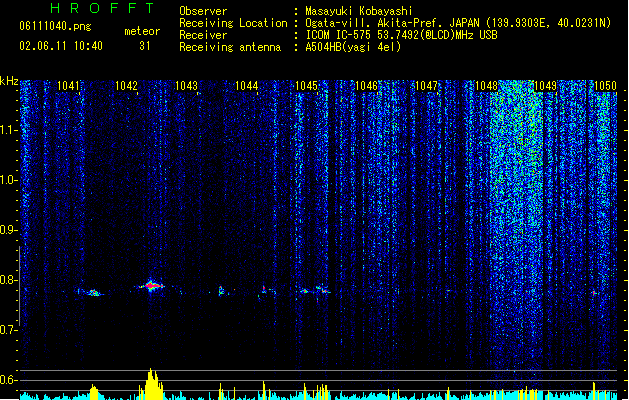Click the A504HB(yagi 4el) antenna text
Screen dimensions: 629x400
click(353, 47)
